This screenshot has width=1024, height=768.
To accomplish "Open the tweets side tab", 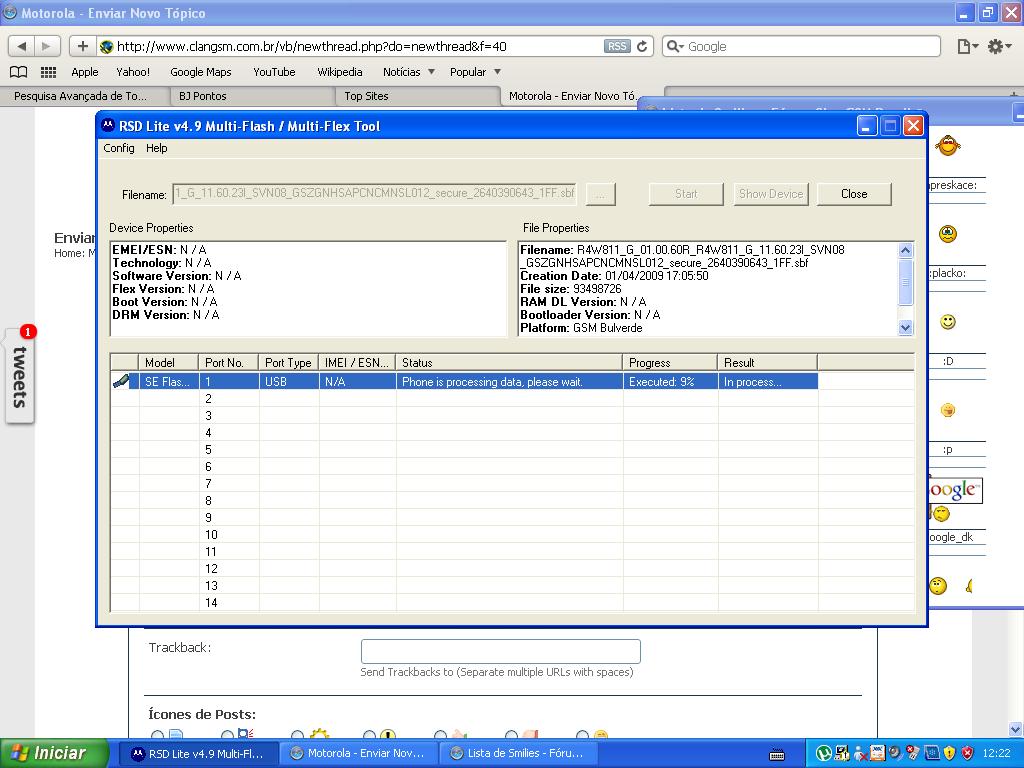I will click(x=20, y=376).
